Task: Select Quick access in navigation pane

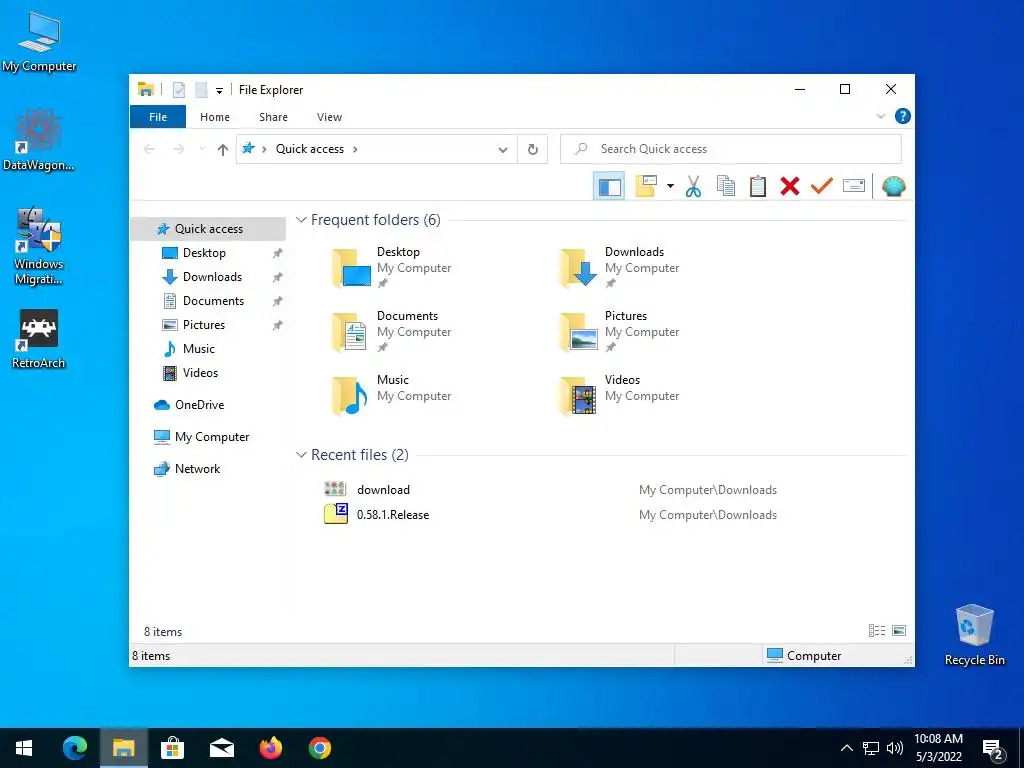Action: coord(208,229)
